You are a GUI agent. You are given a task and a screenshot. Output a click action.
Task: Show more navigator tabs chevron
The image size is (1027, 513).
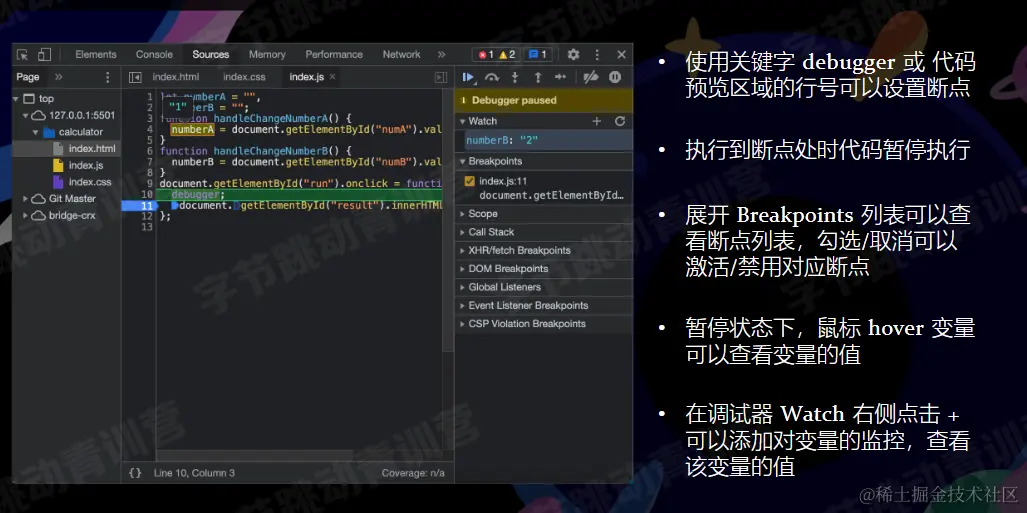coord(59,77)
